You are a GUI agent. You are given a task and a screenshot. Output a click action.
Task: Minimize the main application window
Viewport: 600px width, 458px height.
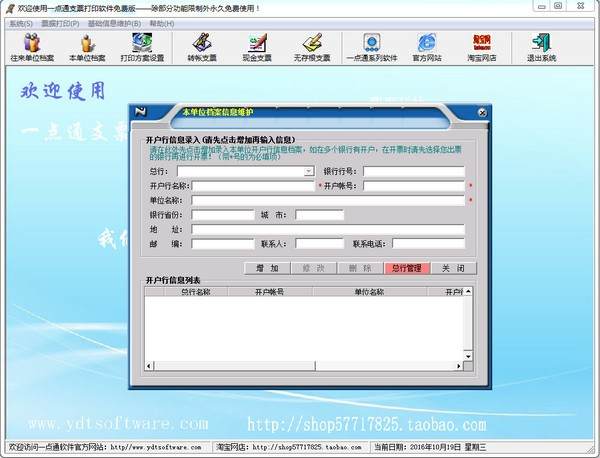541,6
